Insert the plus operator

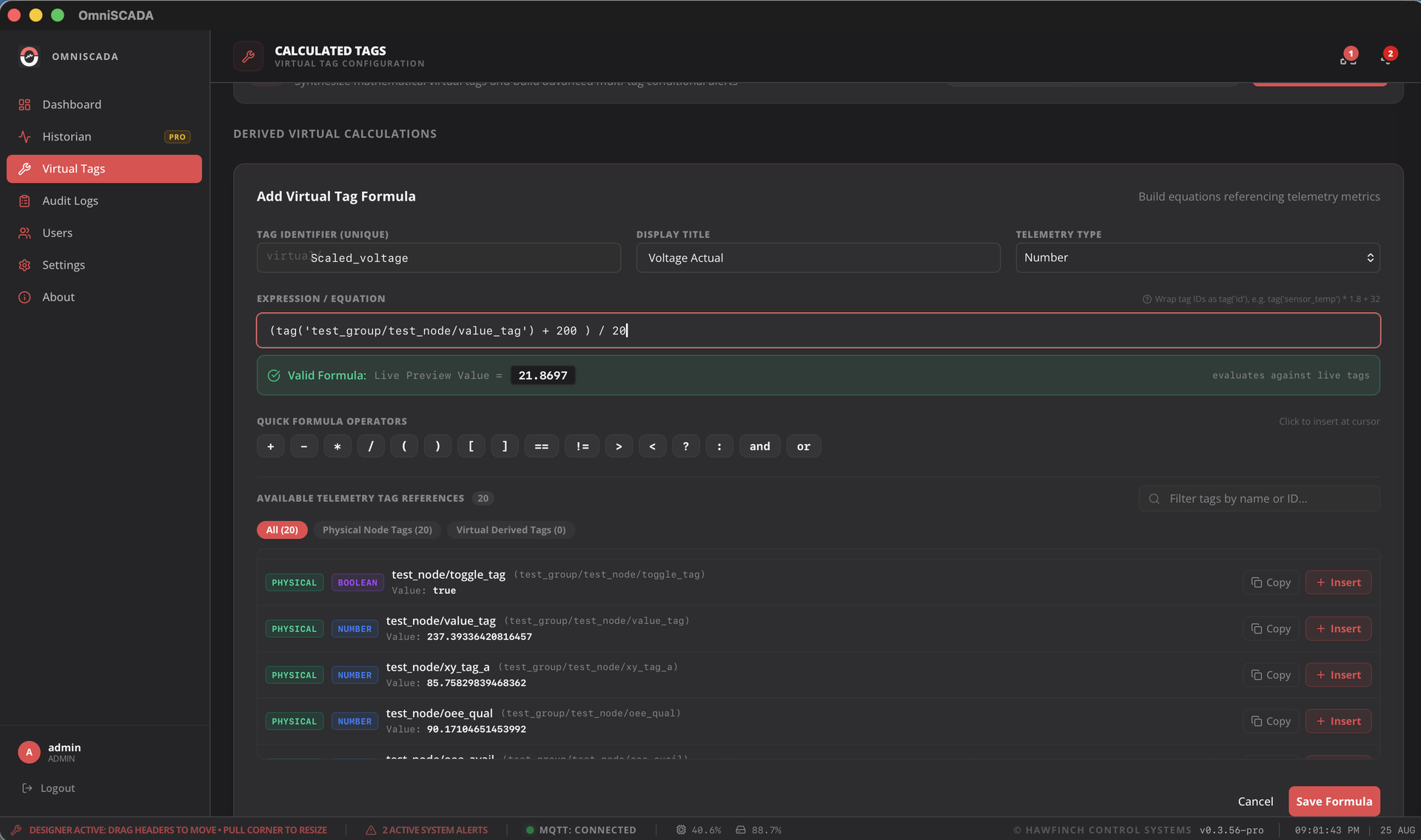point(271,446)
